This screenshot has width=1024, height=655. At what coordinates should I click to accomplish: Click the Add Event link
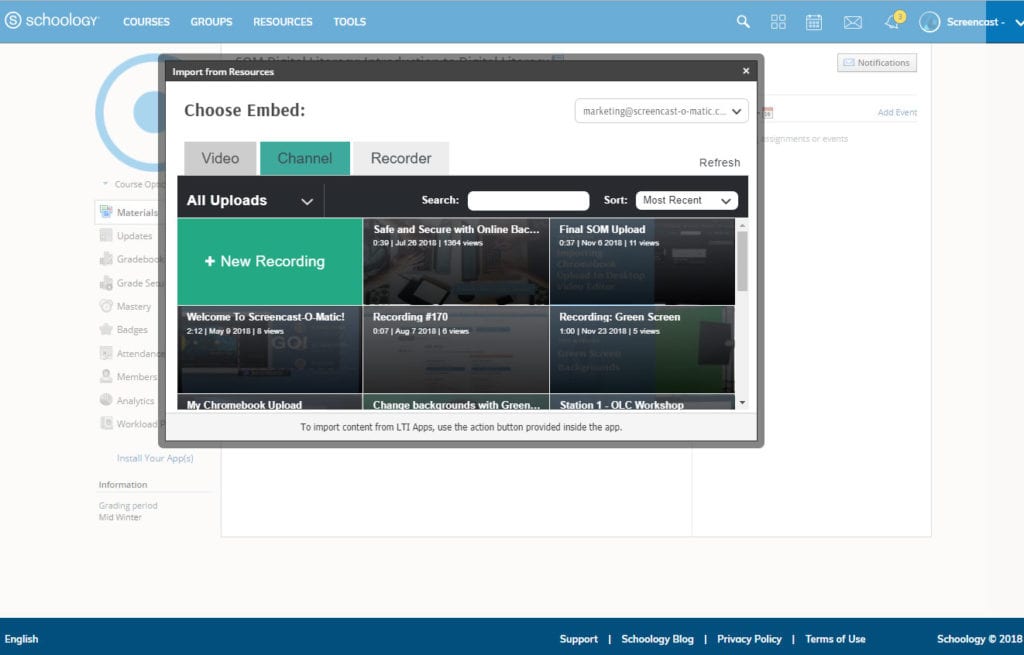tap(897, 112)
